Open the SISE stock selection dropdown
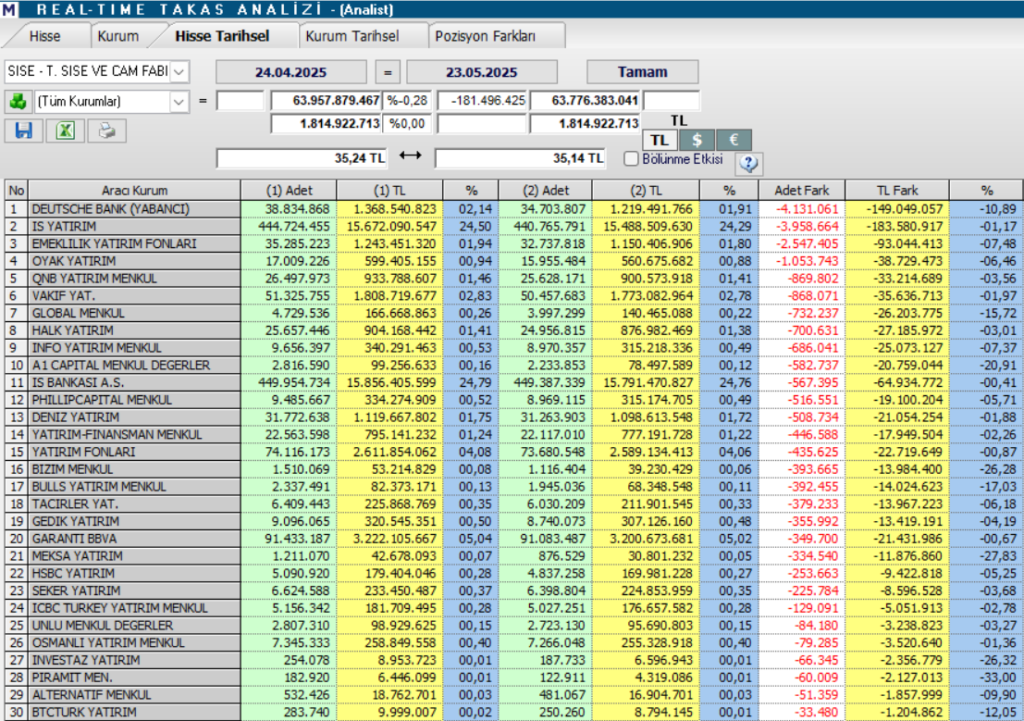Screen dimensions: 1024x721 179,72
